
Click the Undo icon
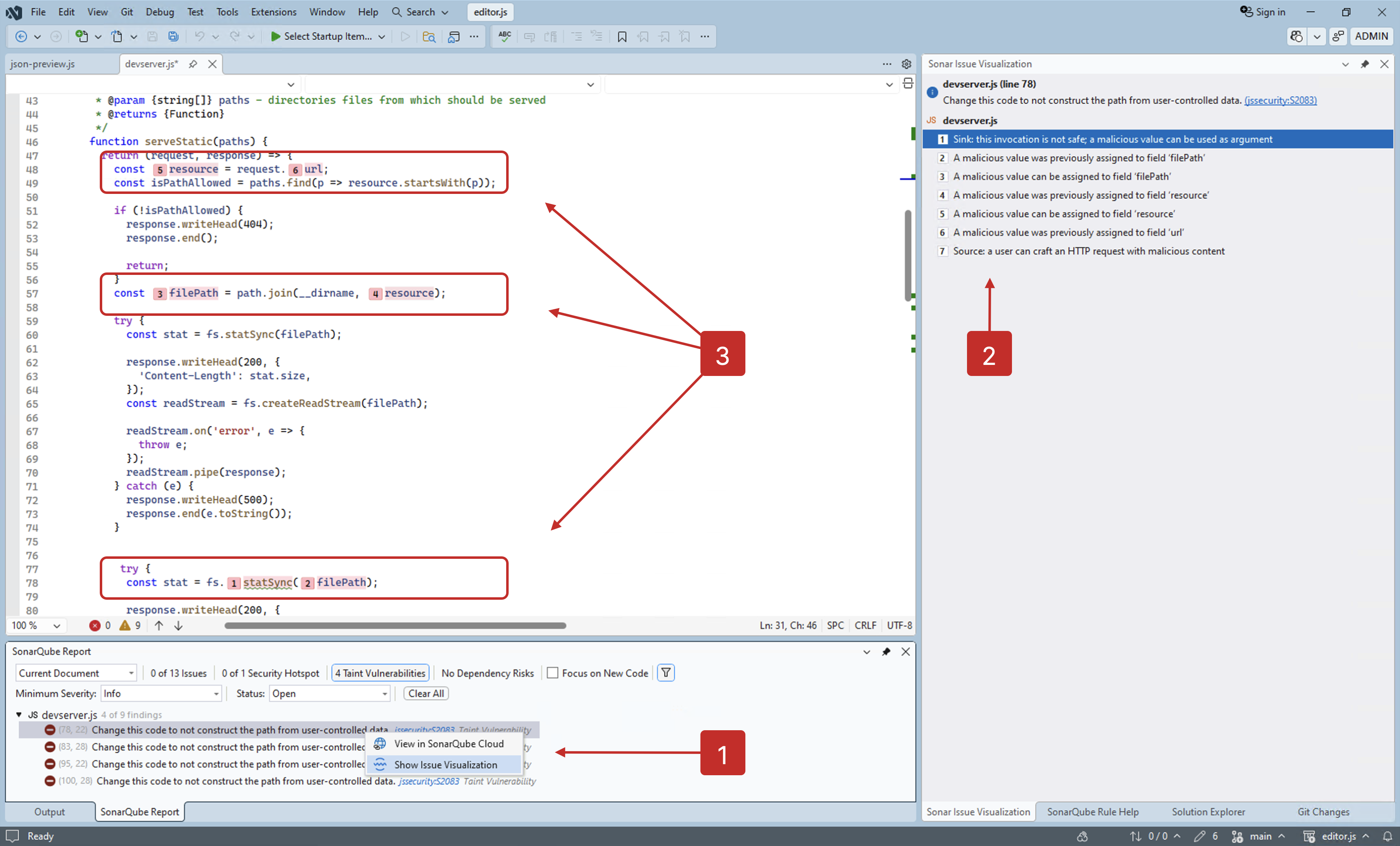click(200, 36)
